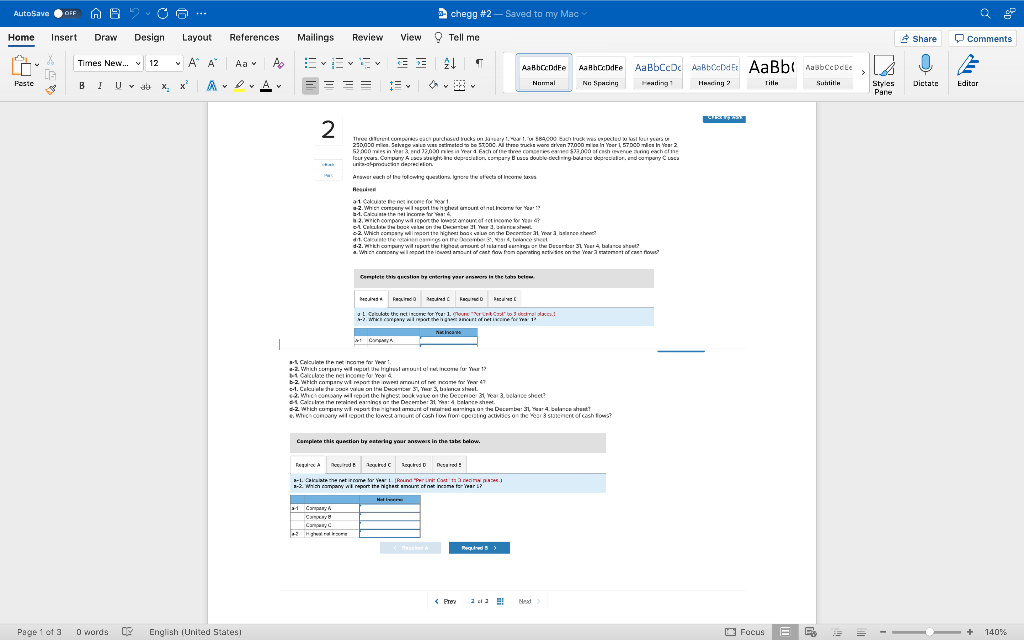Open the shading paint bucket dropdown arrow

coord(446,86)
